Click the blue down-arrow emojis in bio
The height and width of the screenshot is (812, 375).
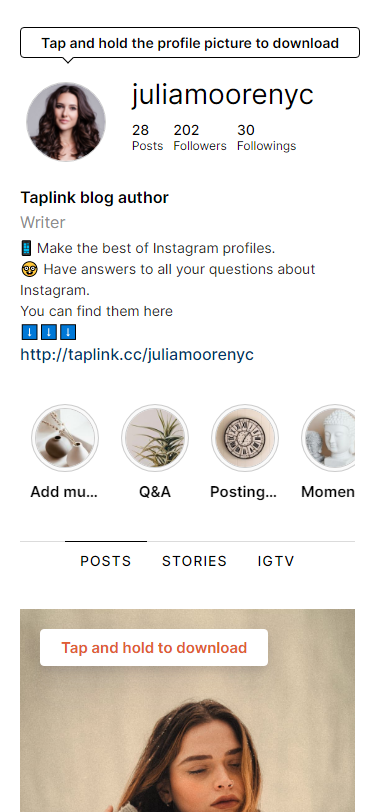coord(49,332)
